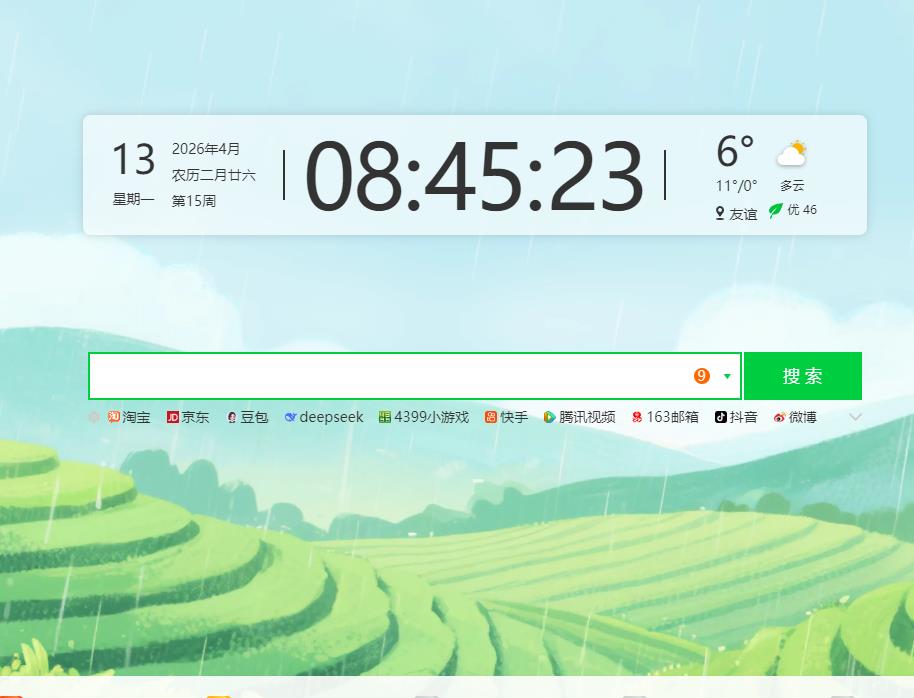
Task: Open the 163邮箱 shortcut link
Action: (665, 417)
